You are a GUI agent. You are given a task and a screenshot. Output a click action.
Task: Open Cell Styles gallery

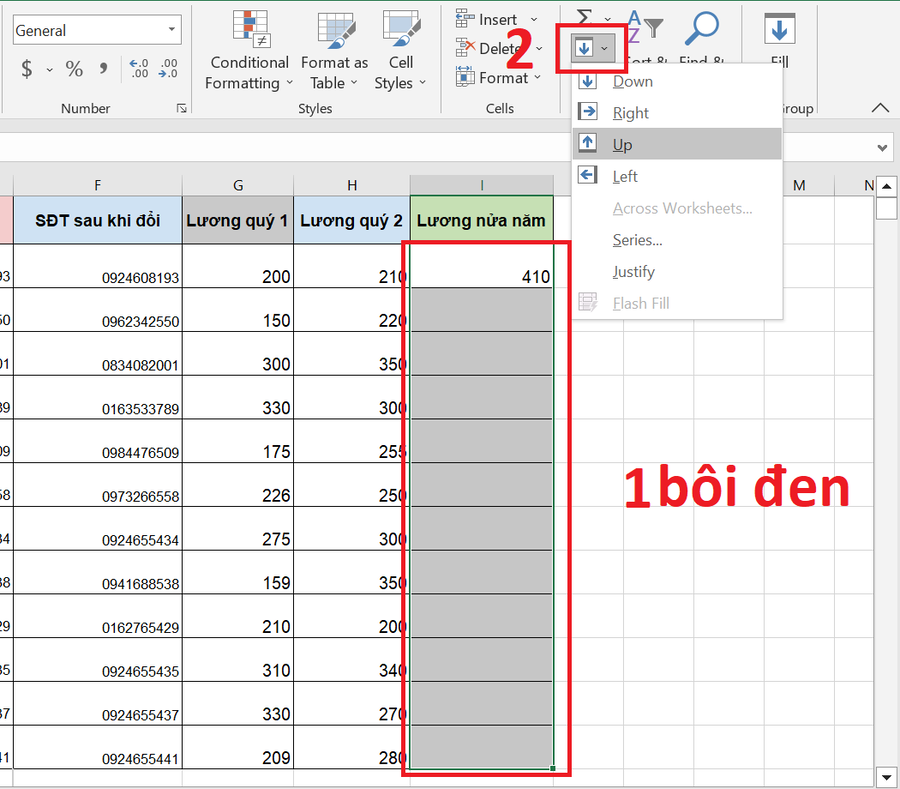pos(401,50)
